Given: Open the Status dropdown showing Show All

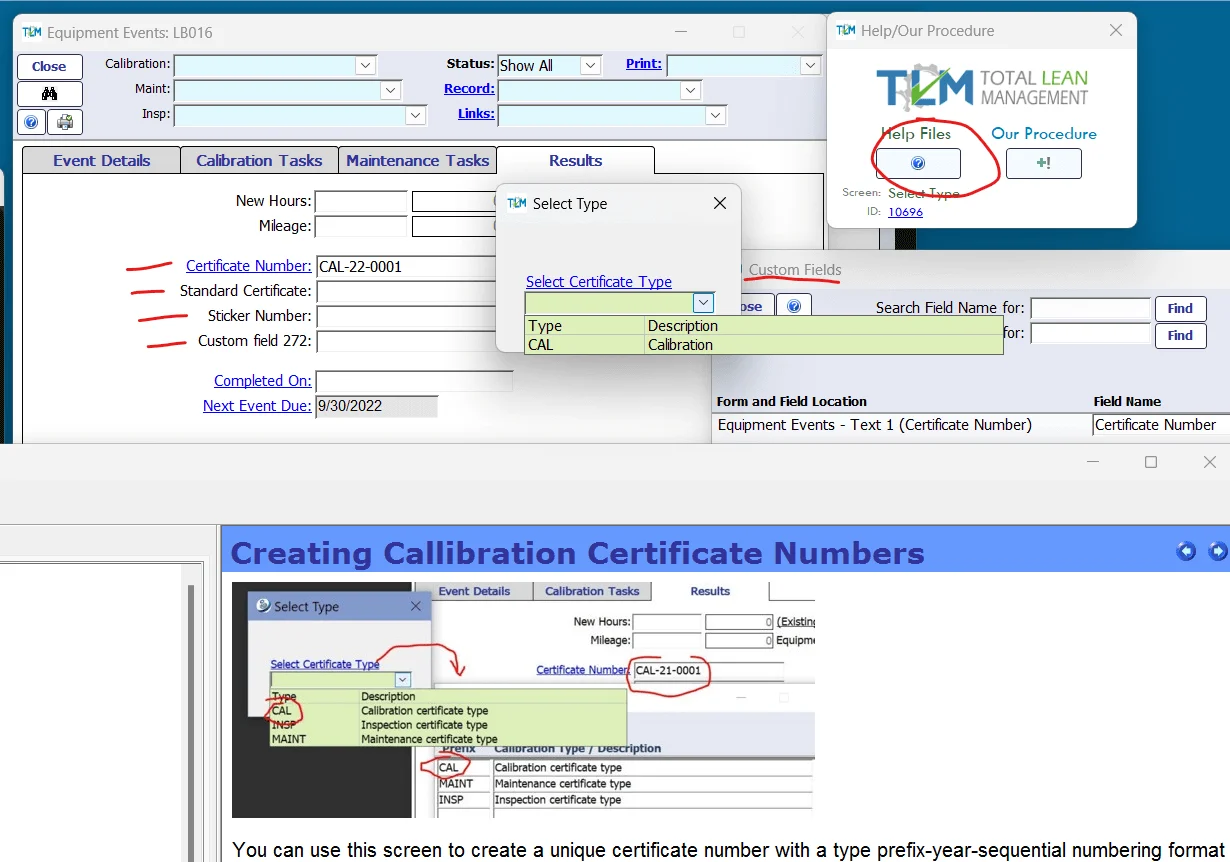Looking at the screenshot, I should (590, 66).
